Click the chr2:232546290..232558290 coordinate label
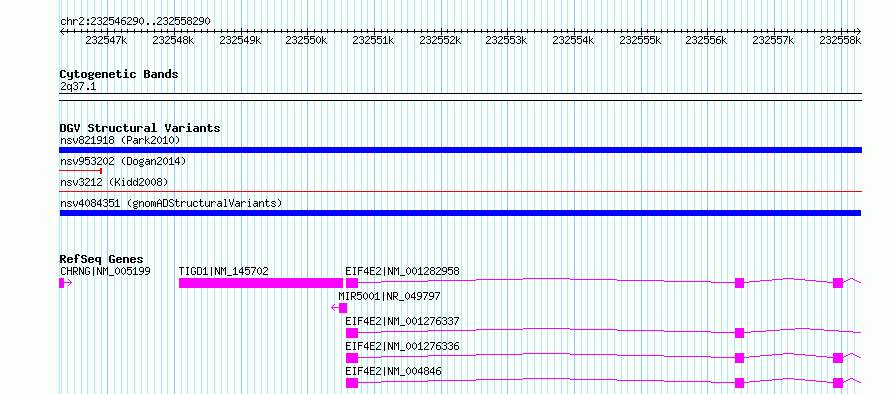This screenshot has height=394, width=890. pyautogui.click(x=135, y=21)
